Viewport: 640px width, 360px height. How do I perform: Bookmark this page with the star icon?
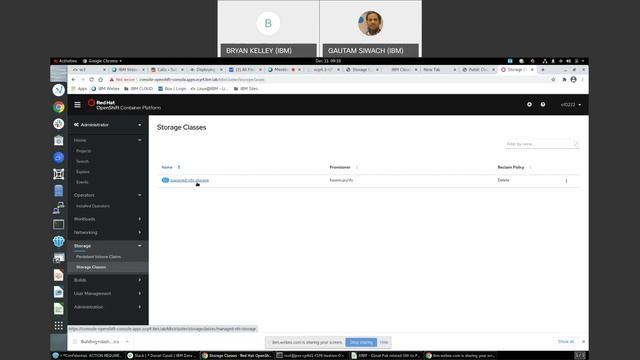[x=553, y=80]
